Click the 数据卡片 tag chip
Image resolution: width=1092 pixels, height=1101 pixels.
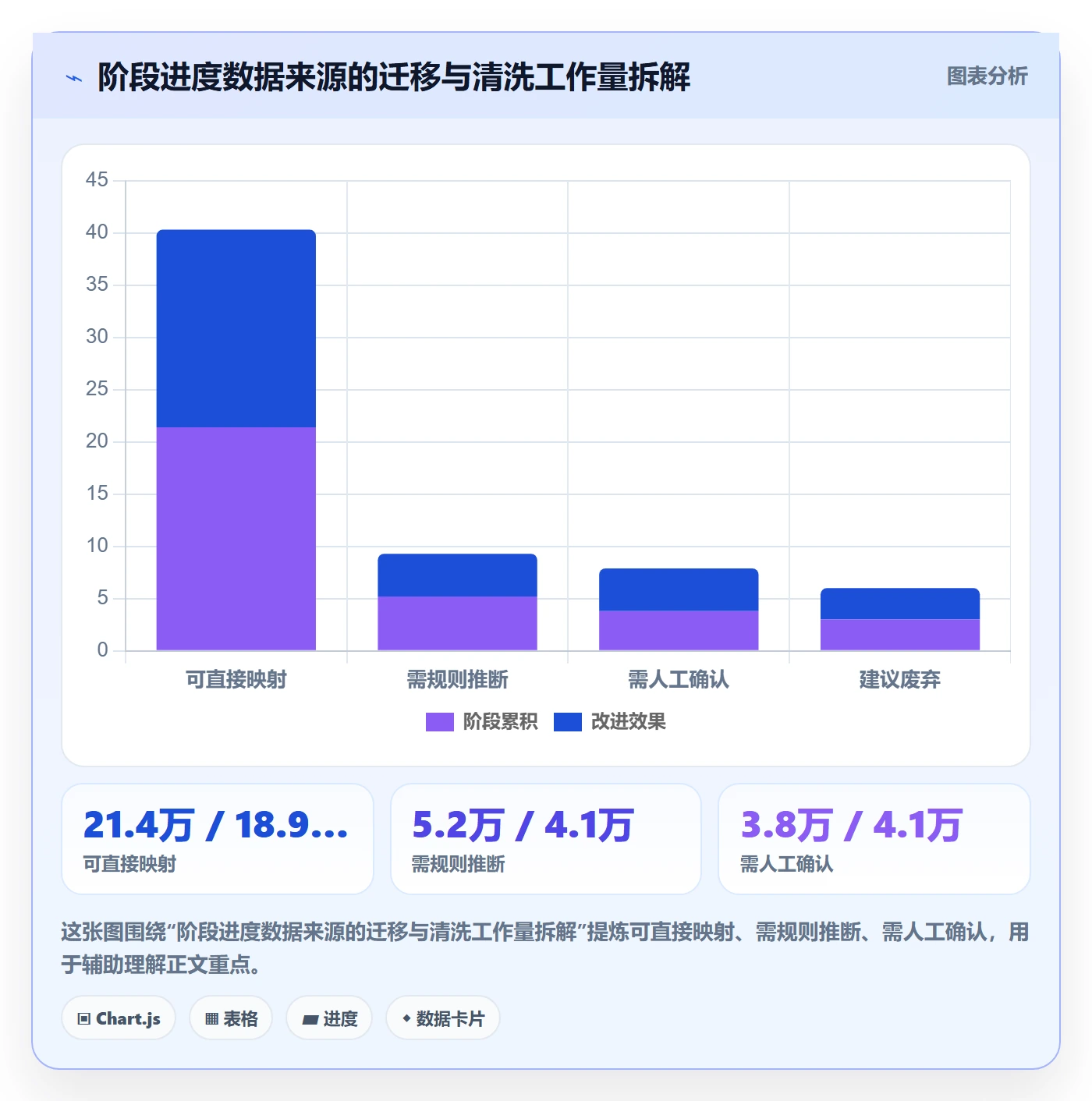coord(442,1018)
